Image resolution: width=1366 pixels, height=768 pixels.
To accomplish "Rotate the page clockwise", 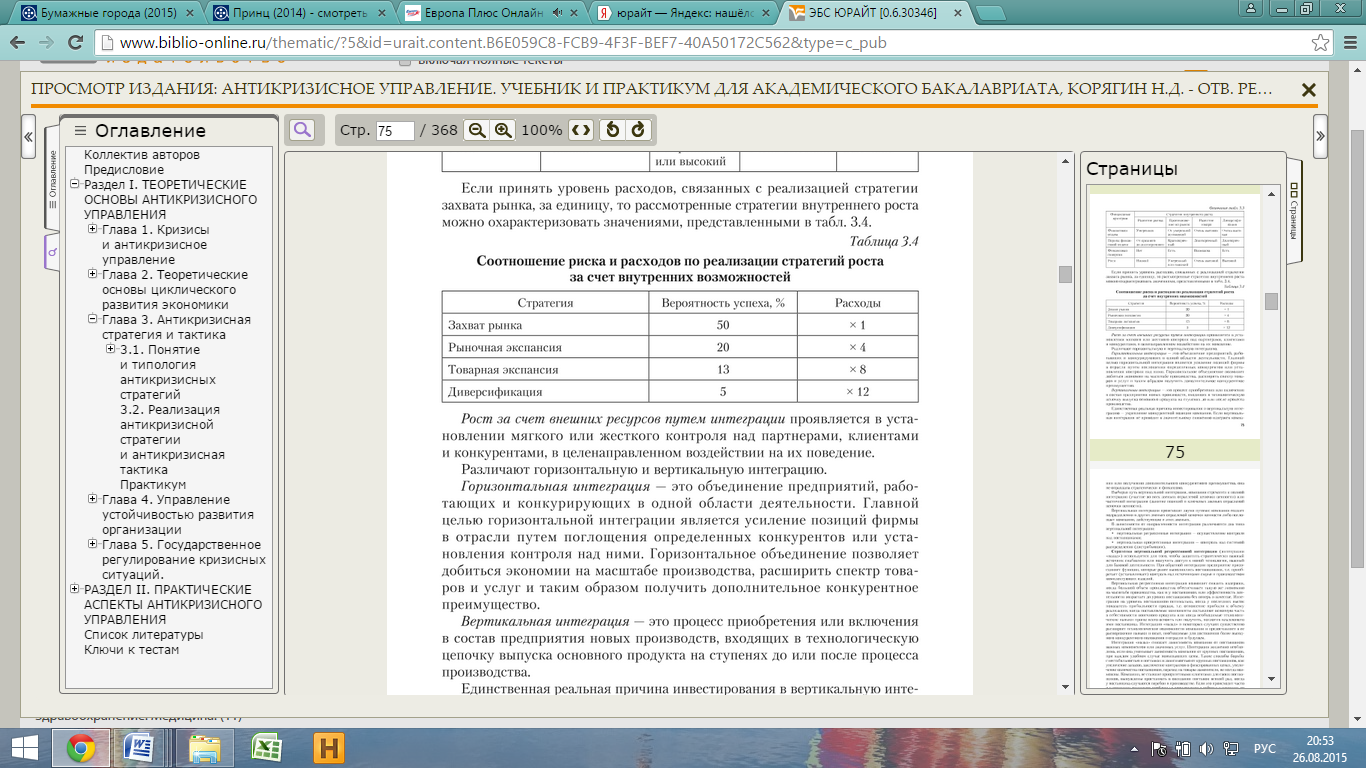I will 638,130.
